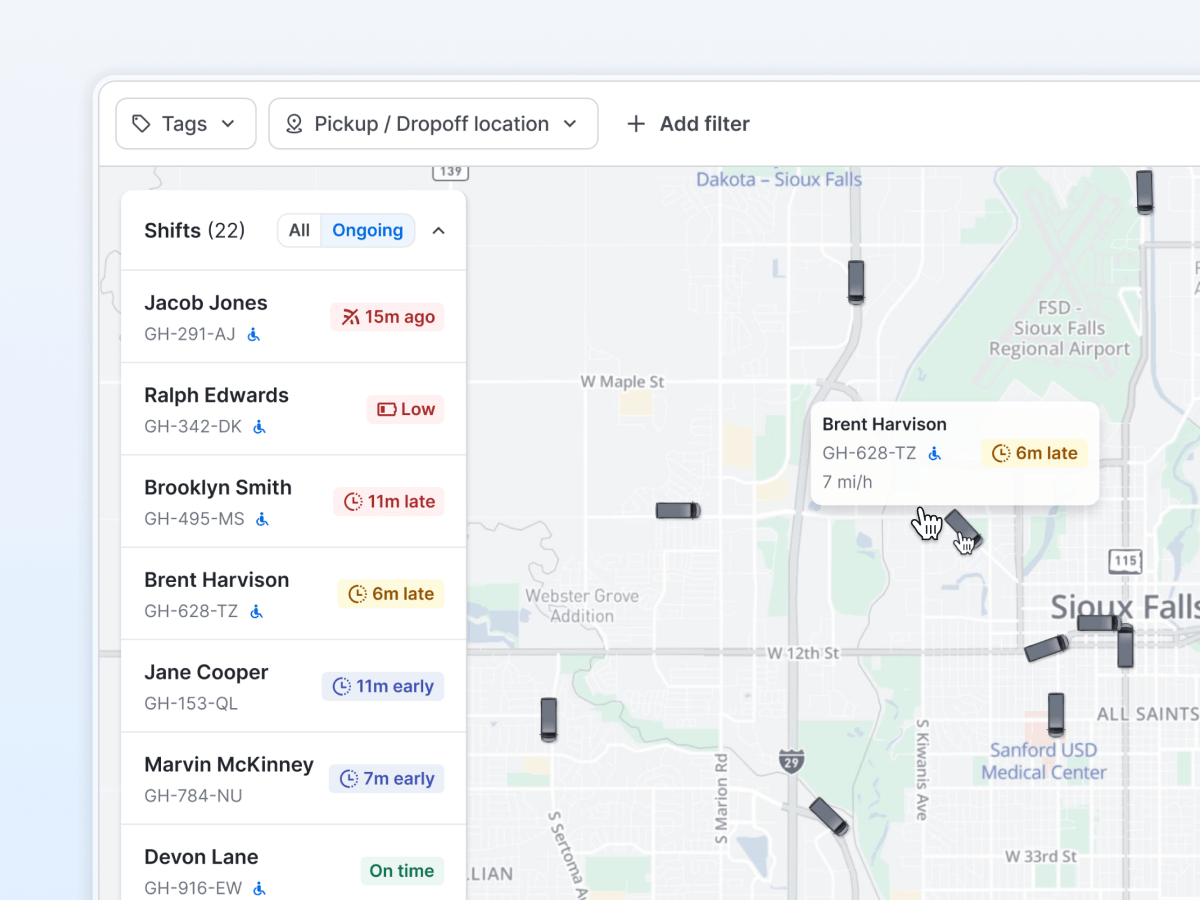Click the wheelchair icon beside GH-628-TZ in list
This screenshot has height=900, width=1200.
[257, 611]
